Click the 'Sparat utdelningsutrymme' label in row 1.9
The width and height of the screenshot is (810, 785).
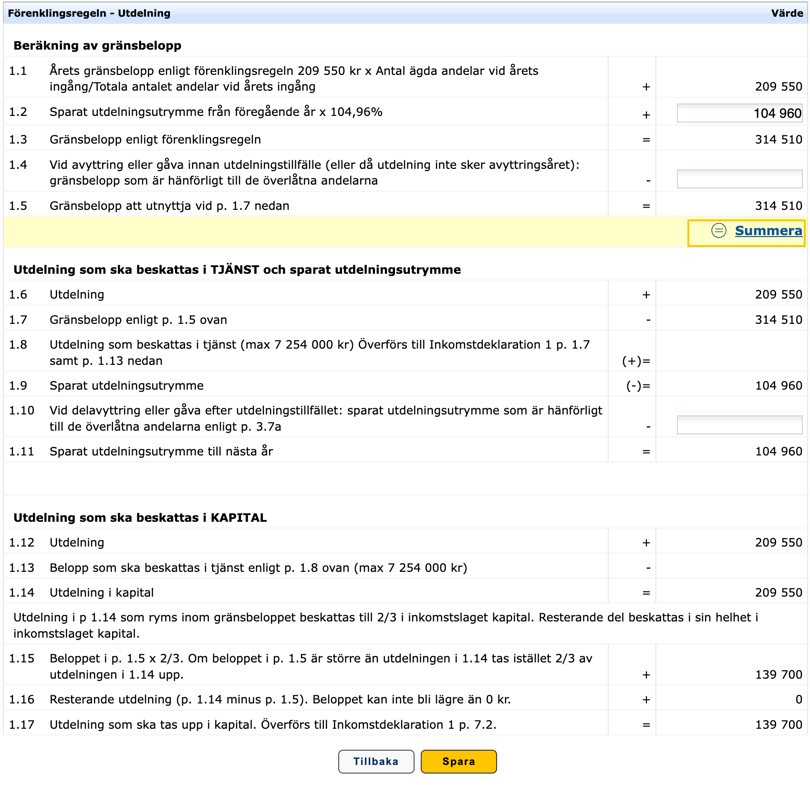pyautogui.click(x=127, y=385)
